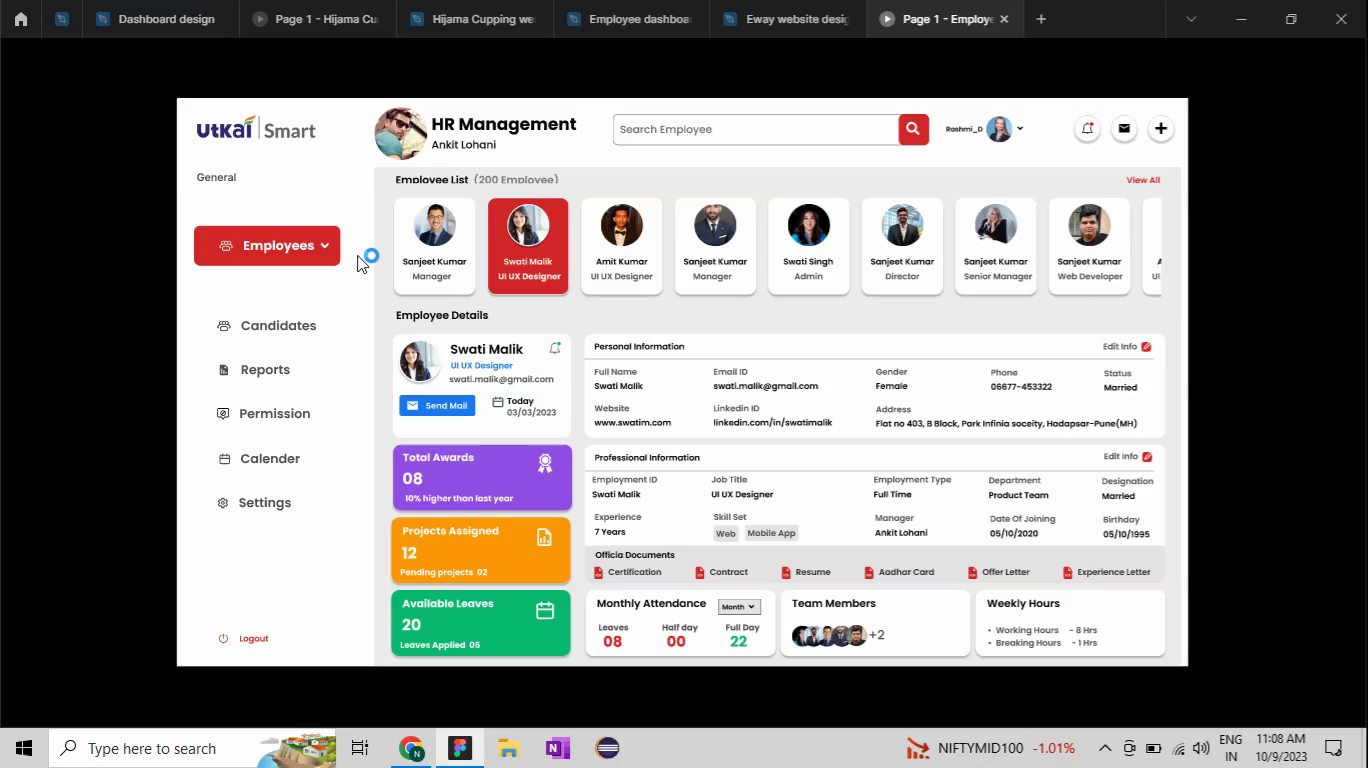Click the Calender icon in the sidebar
1368x768 pixels.
(x=222, y=458)
